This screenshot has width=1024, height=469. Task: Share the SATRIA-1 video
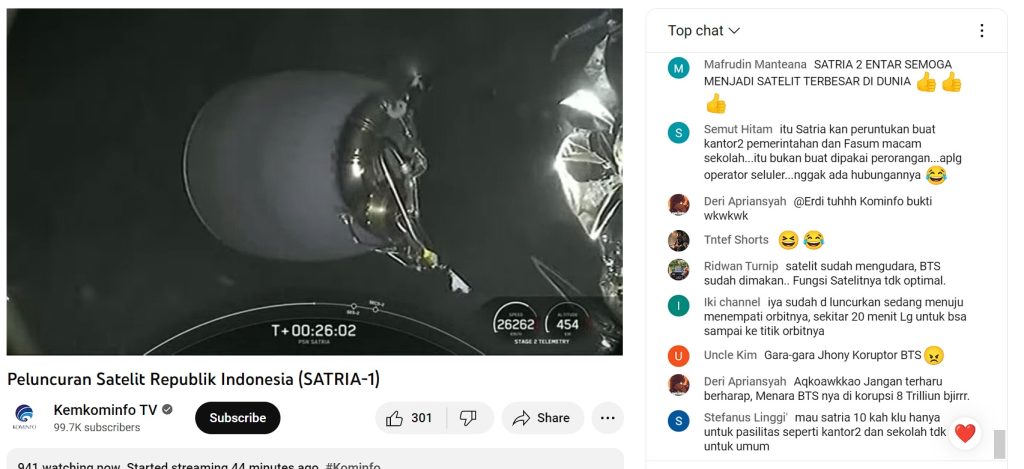click(543, 418)
